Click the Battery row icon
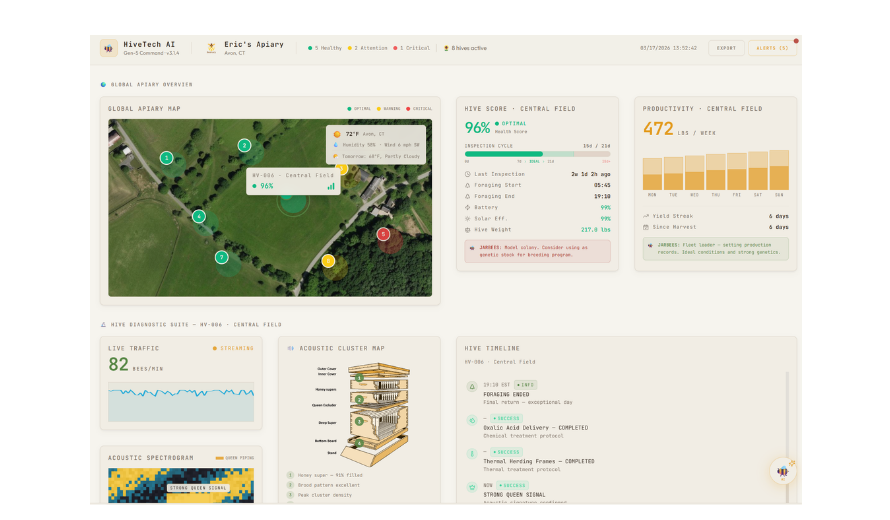The image size is (890, 520). point(468,207)
